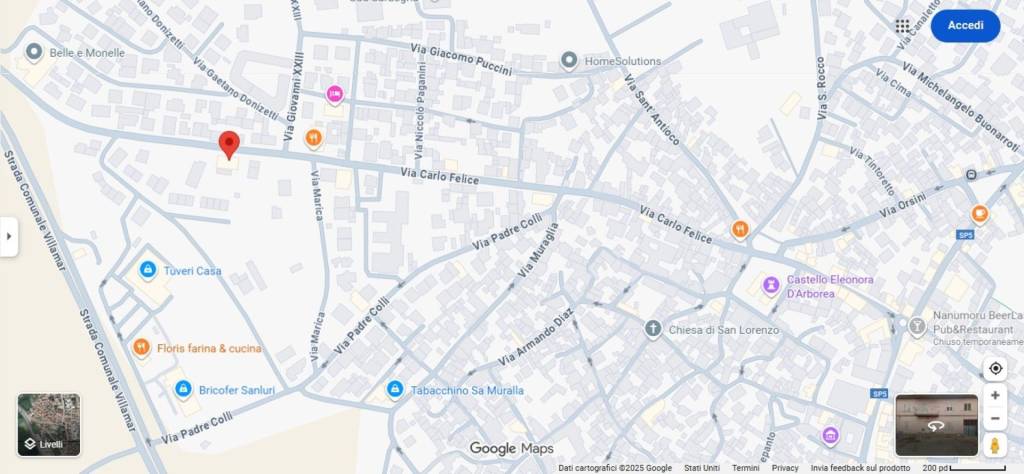1024x474 pixels.
Task: Click the Nanumoru BeerLand pub cocktail icon
Action: (917, 326)
